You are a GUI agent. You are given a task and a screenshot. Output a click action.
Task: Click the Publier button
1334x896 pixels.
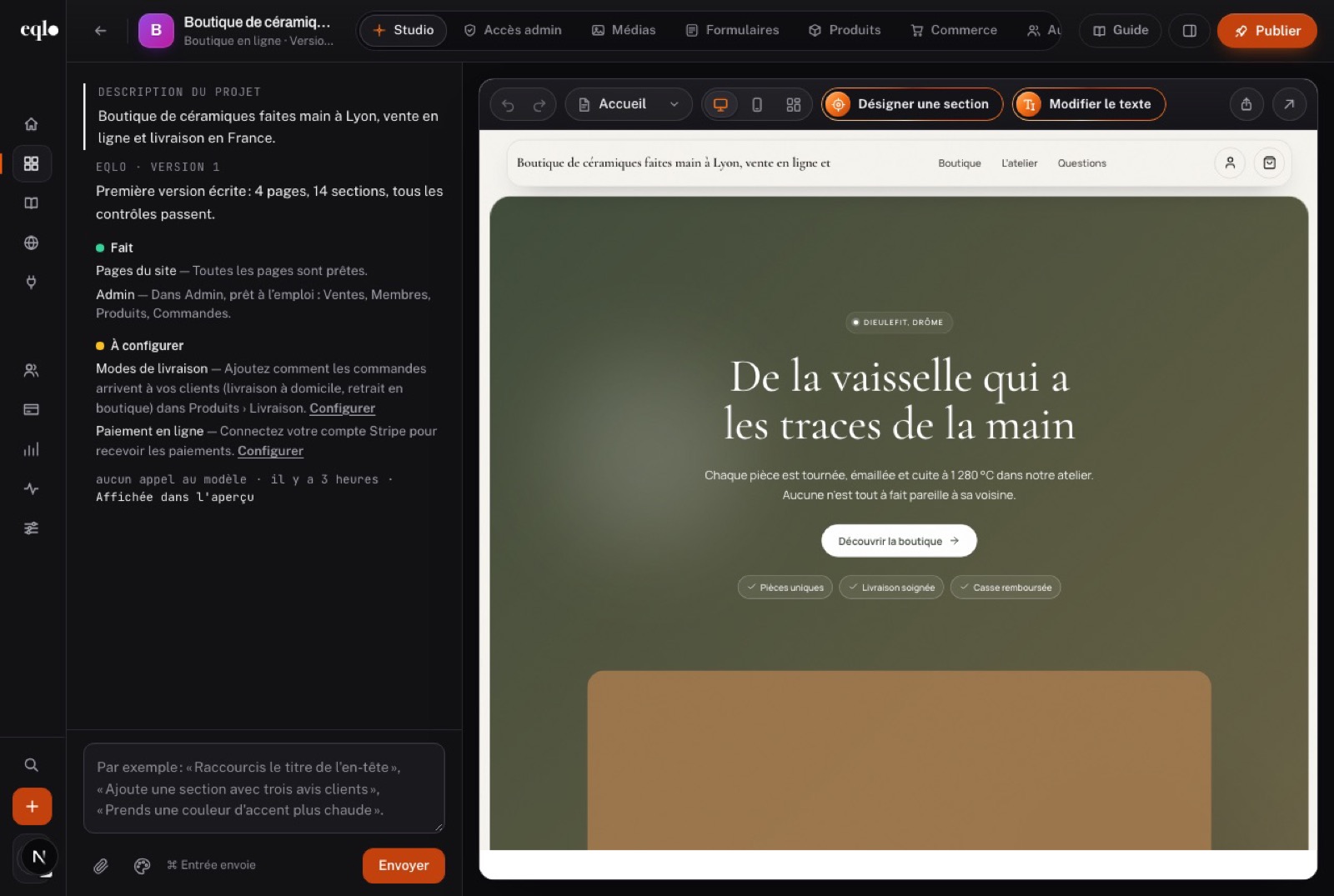[1266, 31]
